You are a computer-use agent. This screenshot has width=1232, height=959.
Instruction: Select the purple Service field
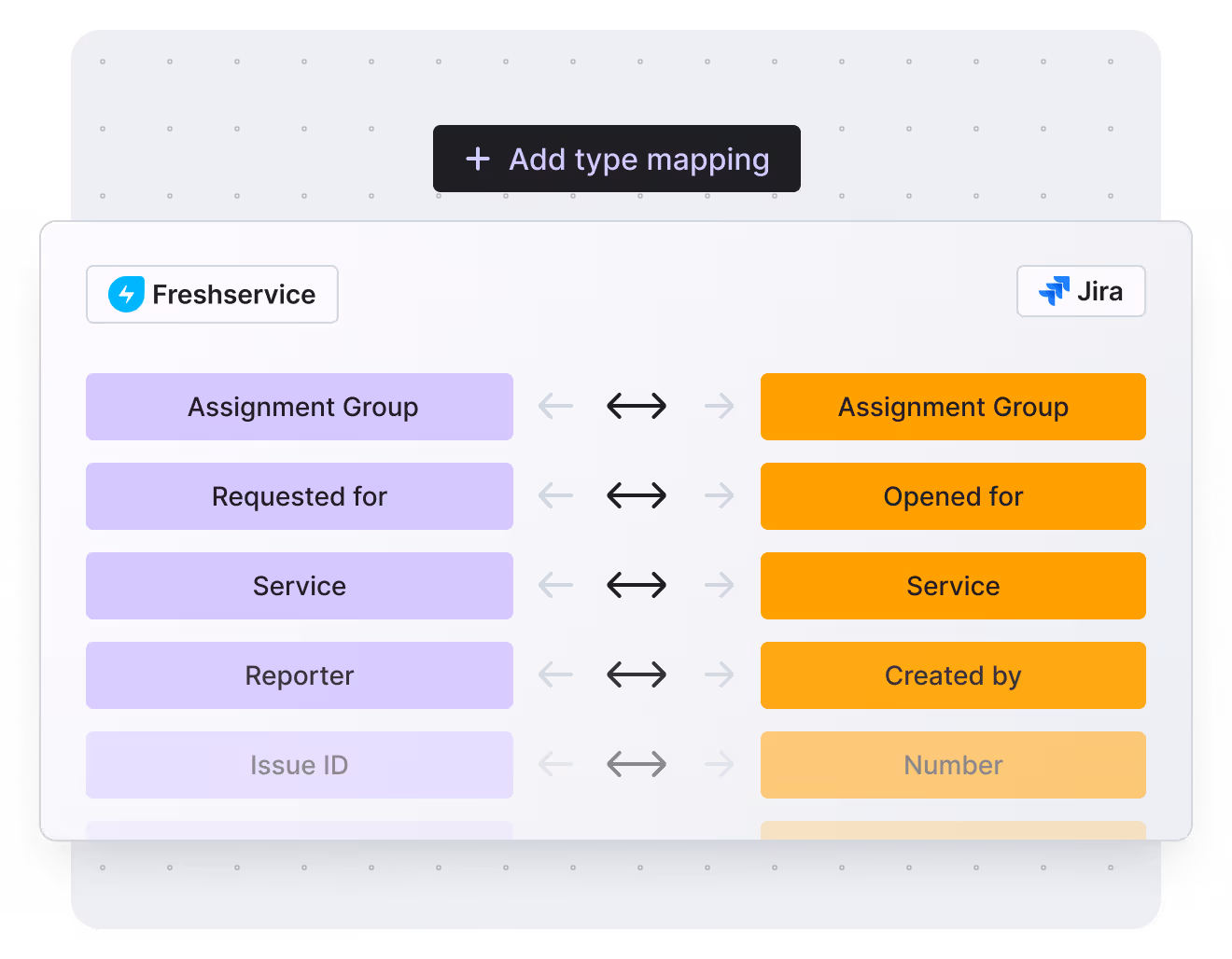(x=300, y=586)
